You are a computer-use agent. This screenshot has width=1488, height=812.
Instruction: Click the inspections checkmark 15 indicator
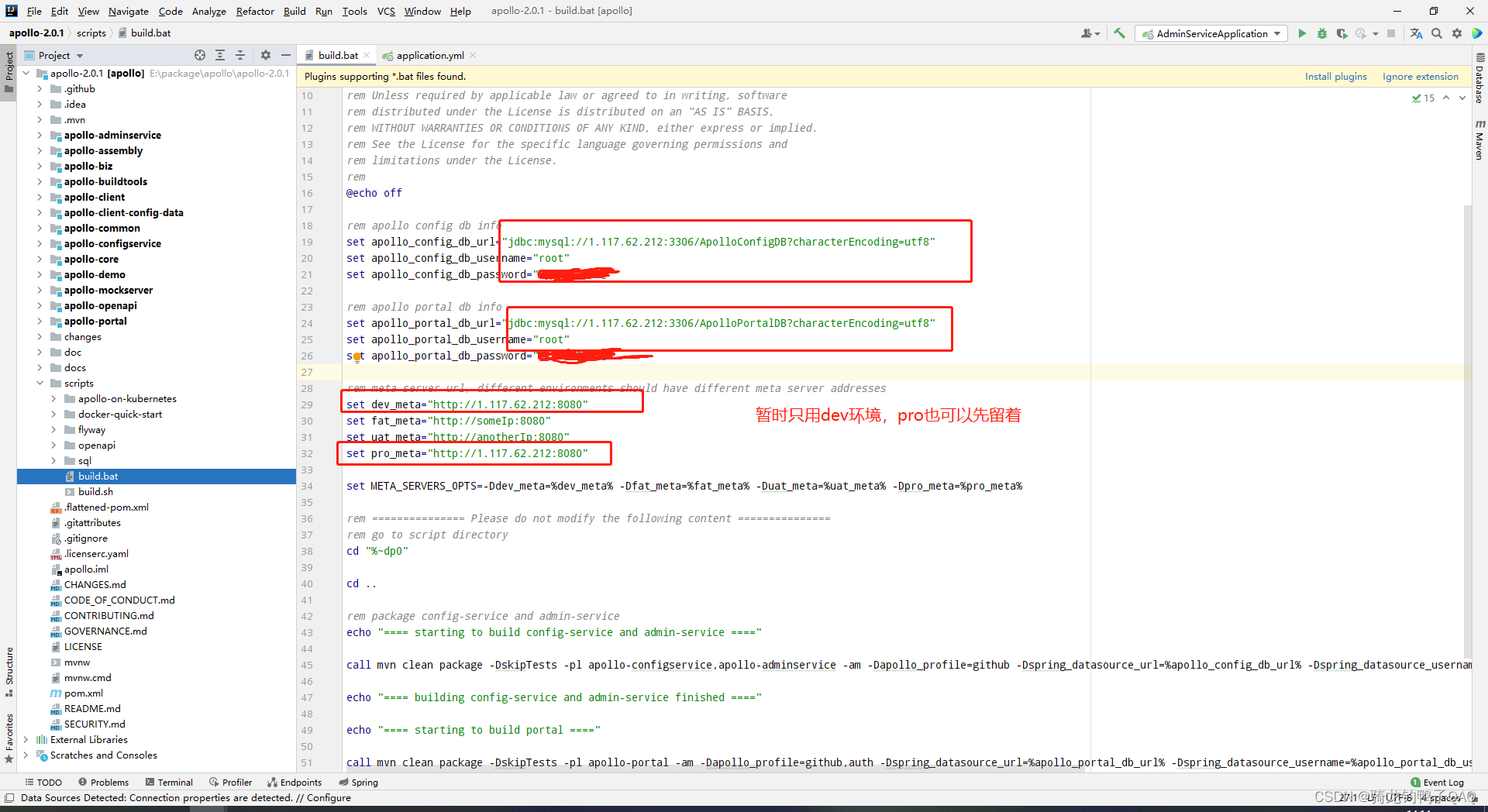[1423, 98]
